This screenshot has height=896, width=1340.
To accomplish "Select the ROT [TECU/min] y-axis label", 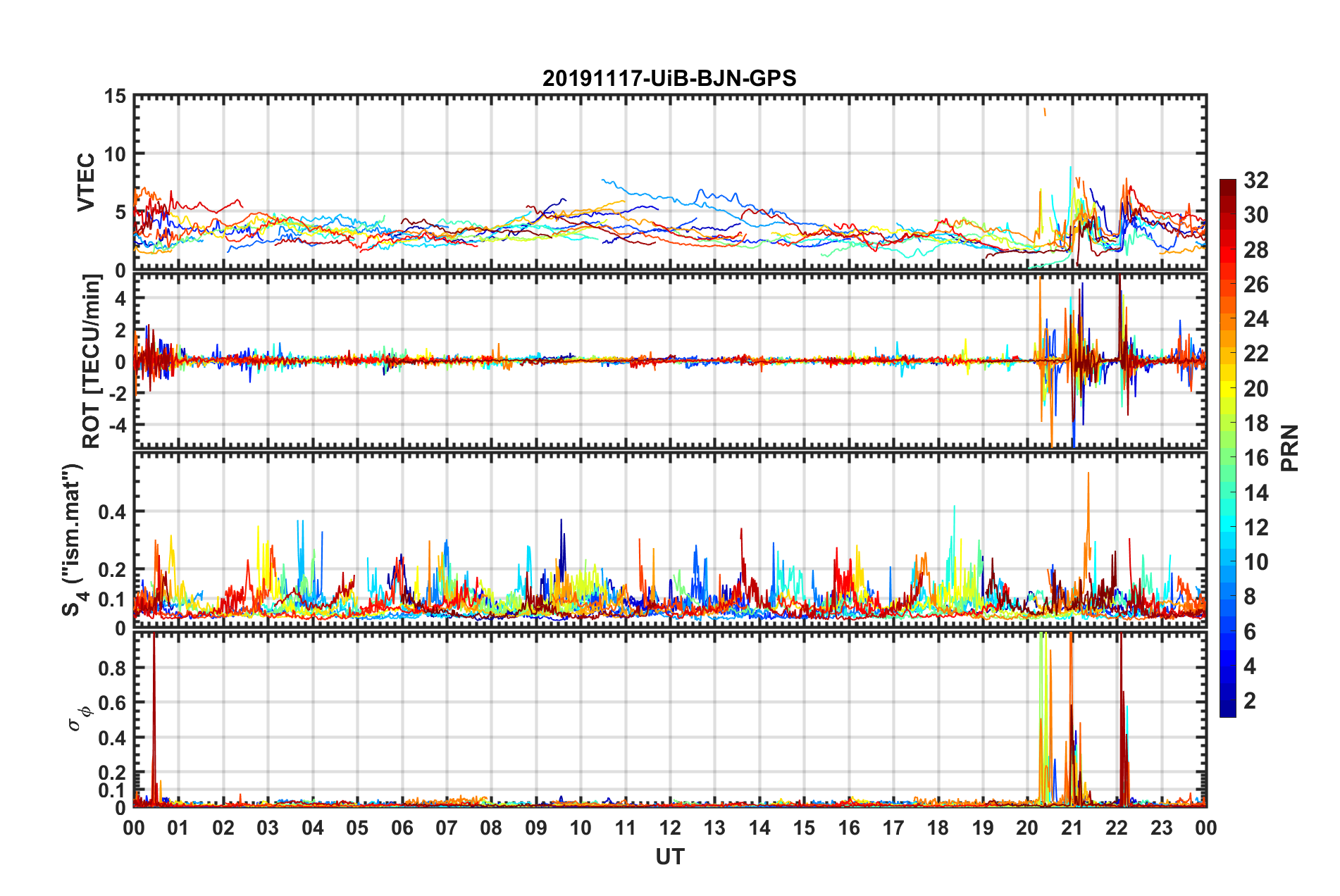I will click(x=91, y=361).
